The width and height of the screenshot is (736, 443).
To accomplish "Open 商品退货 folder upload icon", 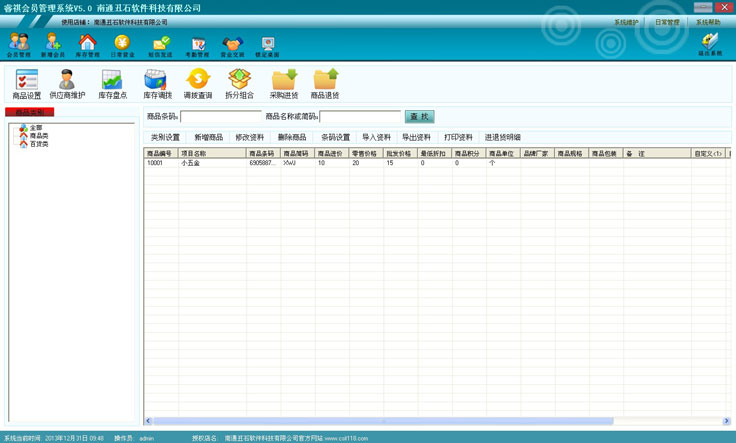I will (x=325, y=84).
